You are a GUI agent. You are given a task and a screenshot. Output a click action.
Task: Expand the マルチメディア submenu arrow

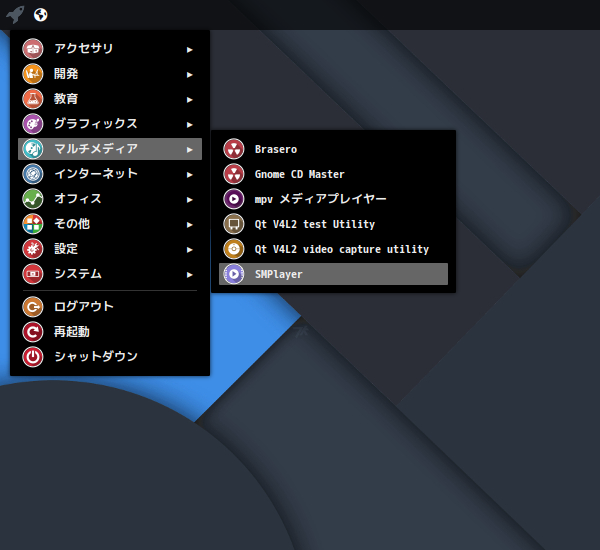pos(189,150)
